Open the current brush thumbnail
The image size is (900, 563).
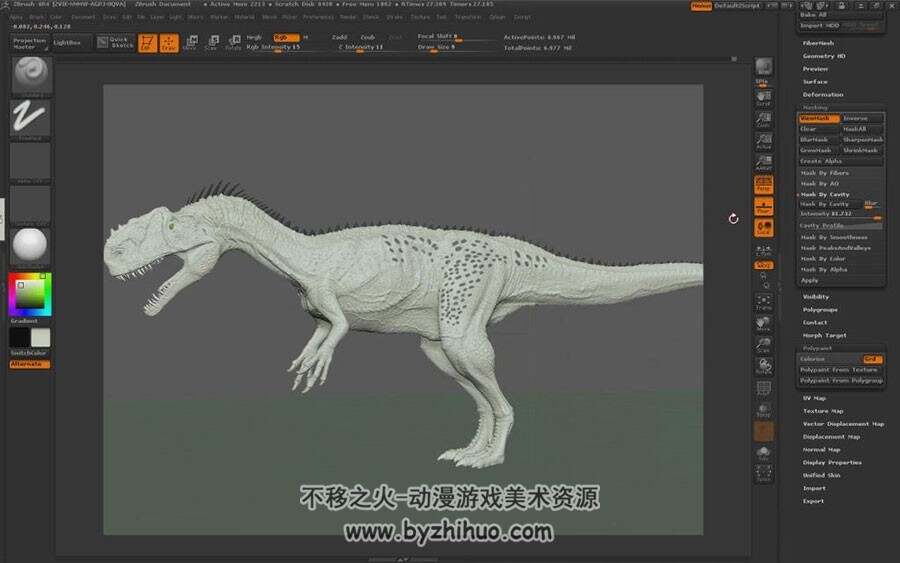[x=31, y=75]
